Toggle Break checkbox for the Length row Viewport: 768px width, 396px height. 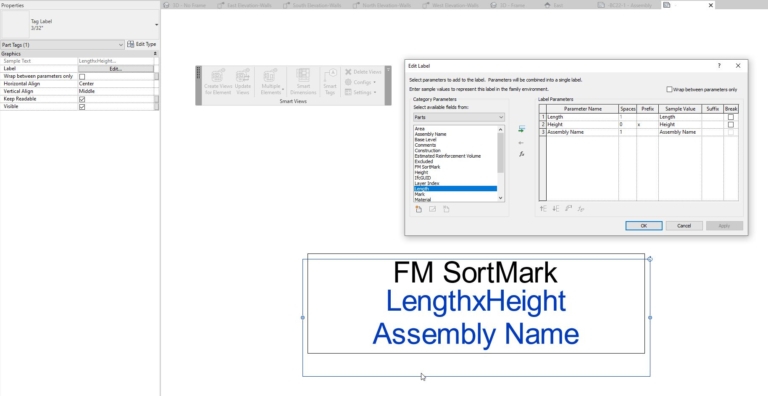pos(731,117)
